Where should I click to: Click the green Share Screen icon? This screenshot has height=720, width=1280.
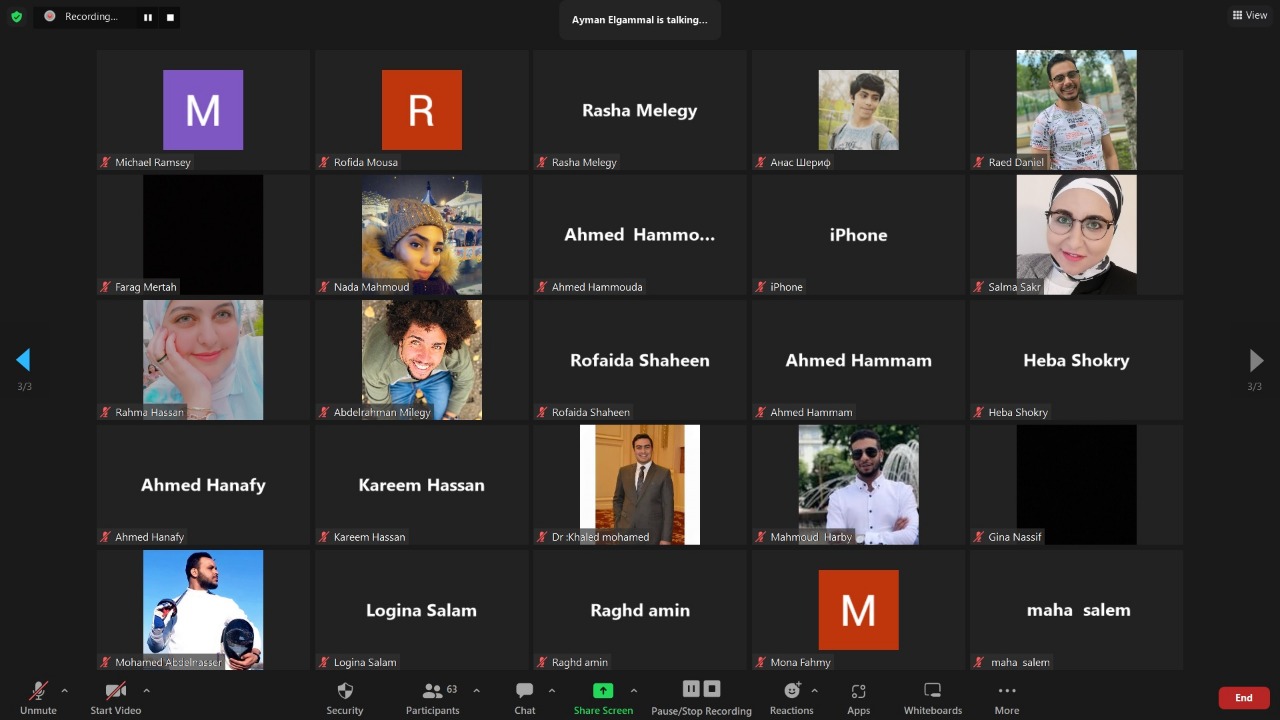[603, 691]
